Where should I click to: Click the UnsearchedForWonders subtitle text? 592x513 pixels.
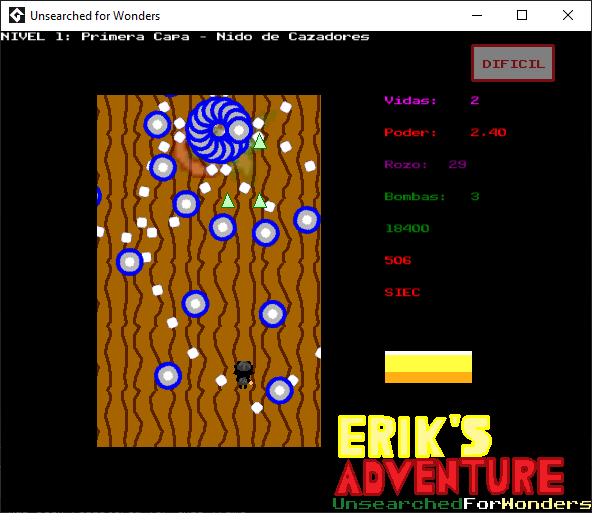[x=462, y=504]
